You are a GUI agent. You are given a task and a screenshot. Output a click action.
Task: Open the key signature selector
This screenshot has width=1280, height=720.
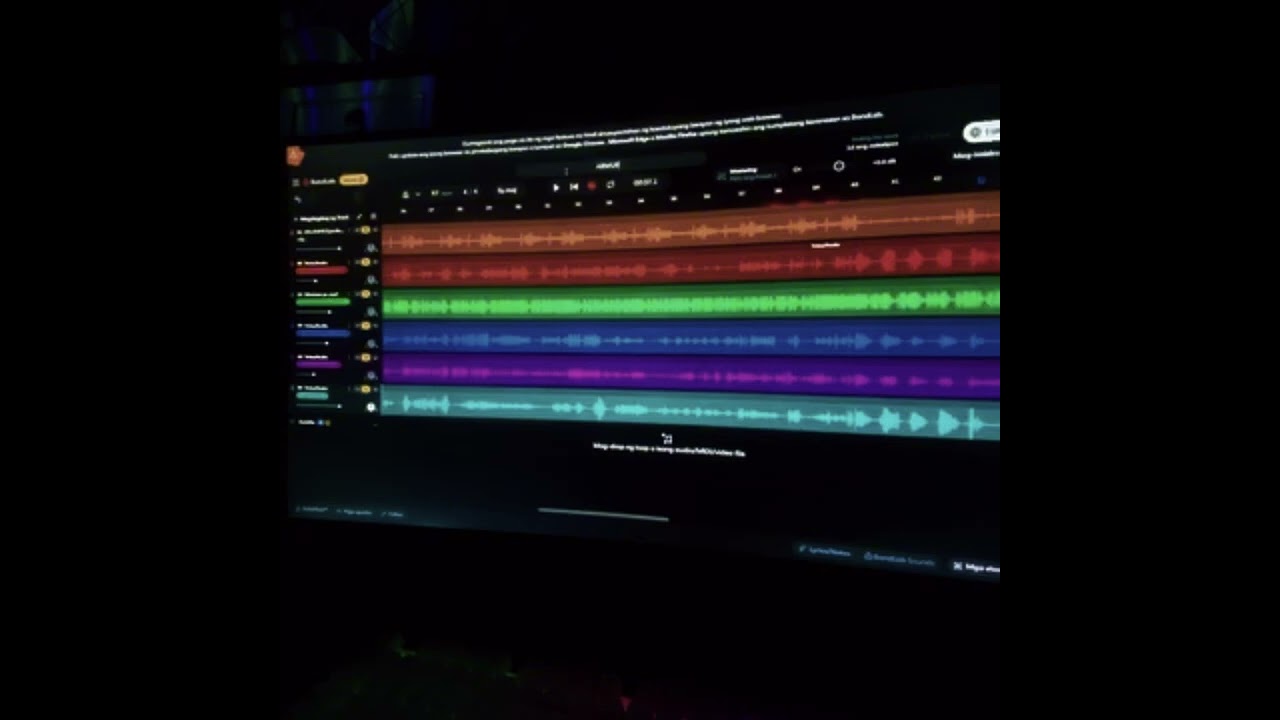(507, 190)
